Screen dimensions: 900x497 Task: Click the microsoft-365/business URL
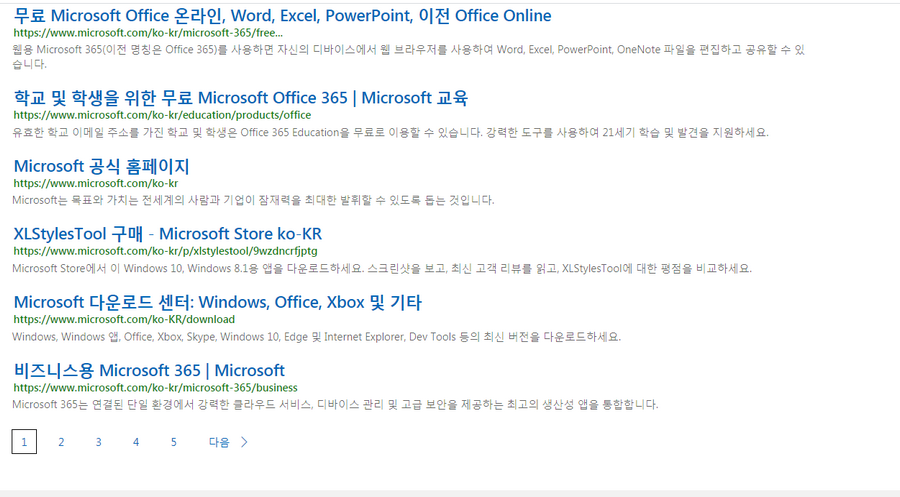tap(156, 387)
